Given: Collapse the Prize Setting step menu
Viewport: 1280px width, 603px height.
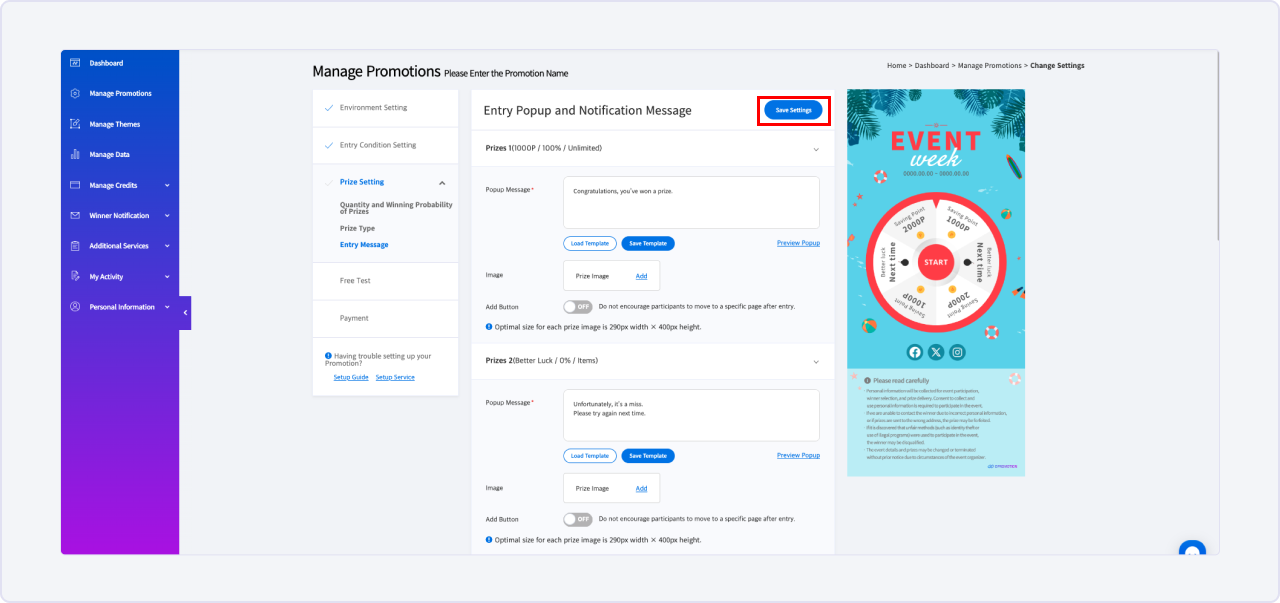Looking at the screenshot, I should (x=442, y=183).
